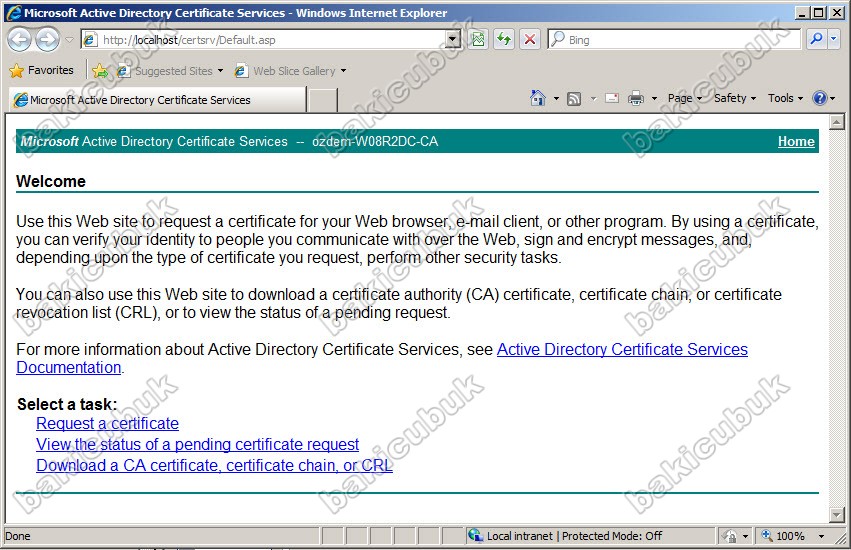The height and width of the screenshot is (550, 851).
Task: Open Active Directory Certificate Services Documentation link
Action: [x=622, y=349]
